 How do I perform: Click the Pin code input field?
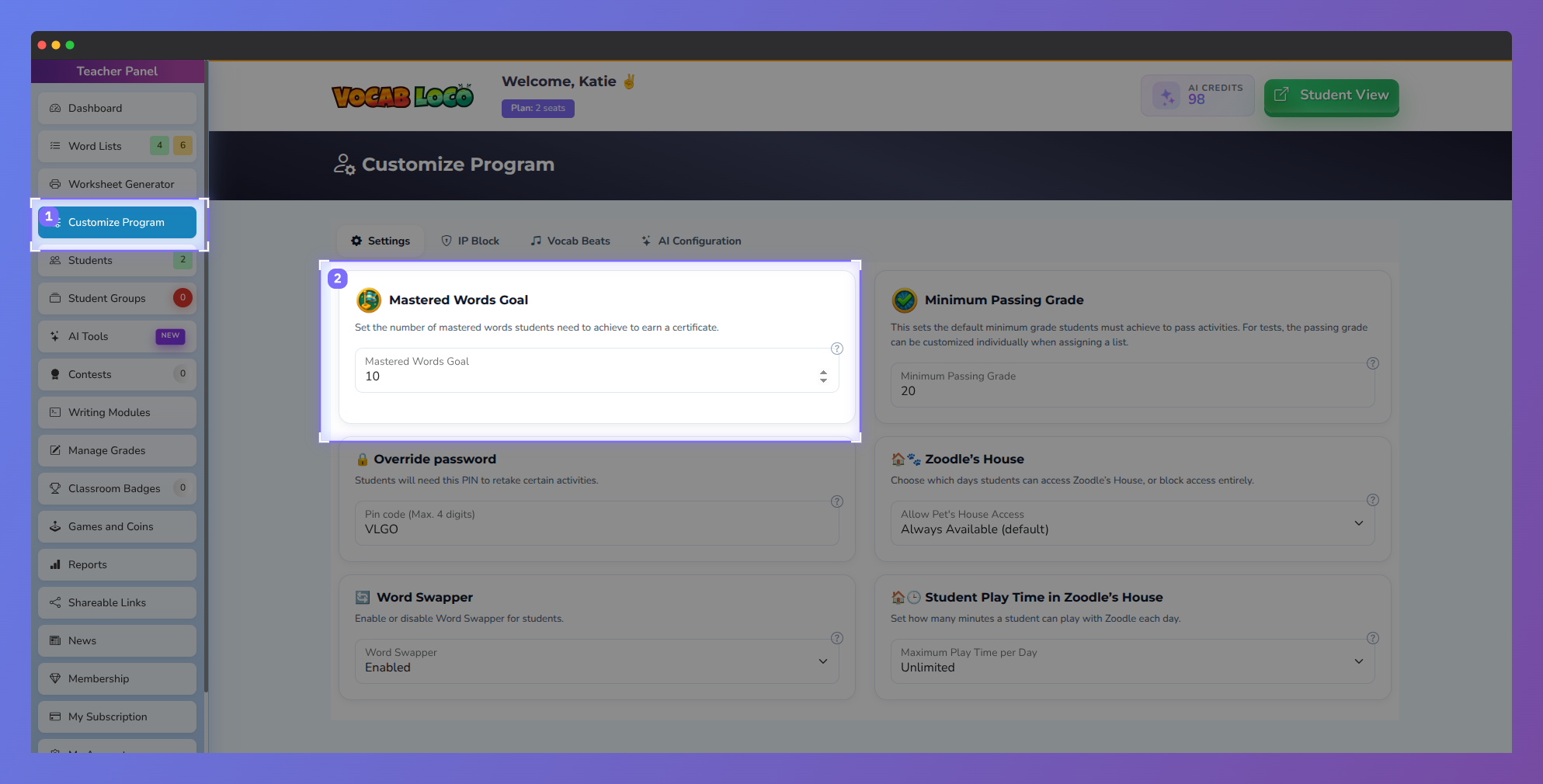pos(596,522)
